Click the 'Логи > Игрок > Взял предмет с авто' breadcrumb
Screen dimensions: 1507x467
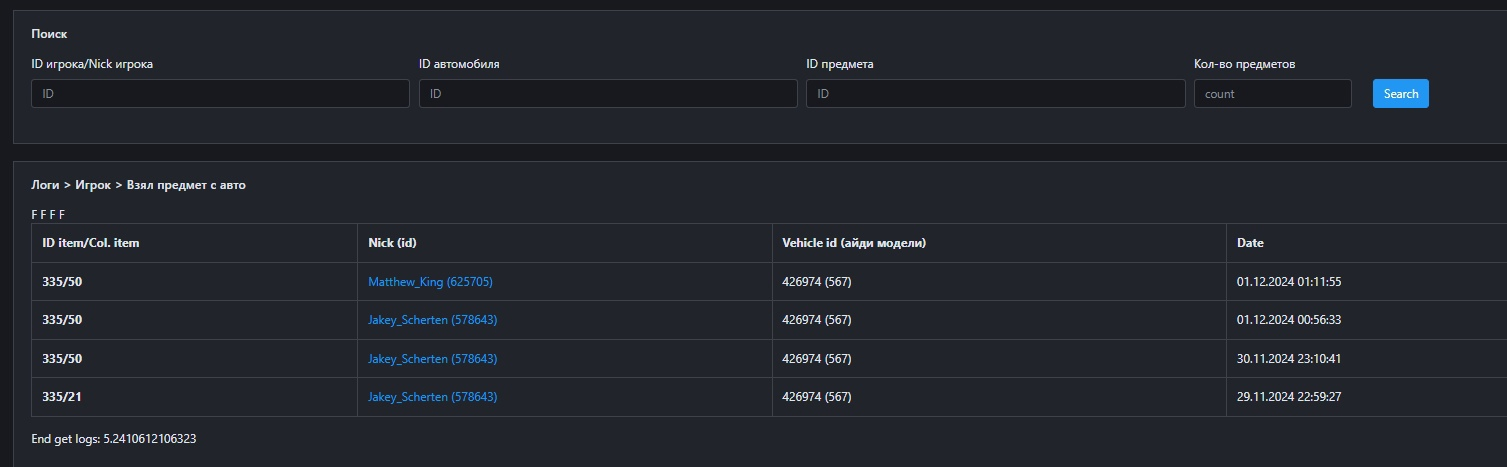(x=138, y=185)
